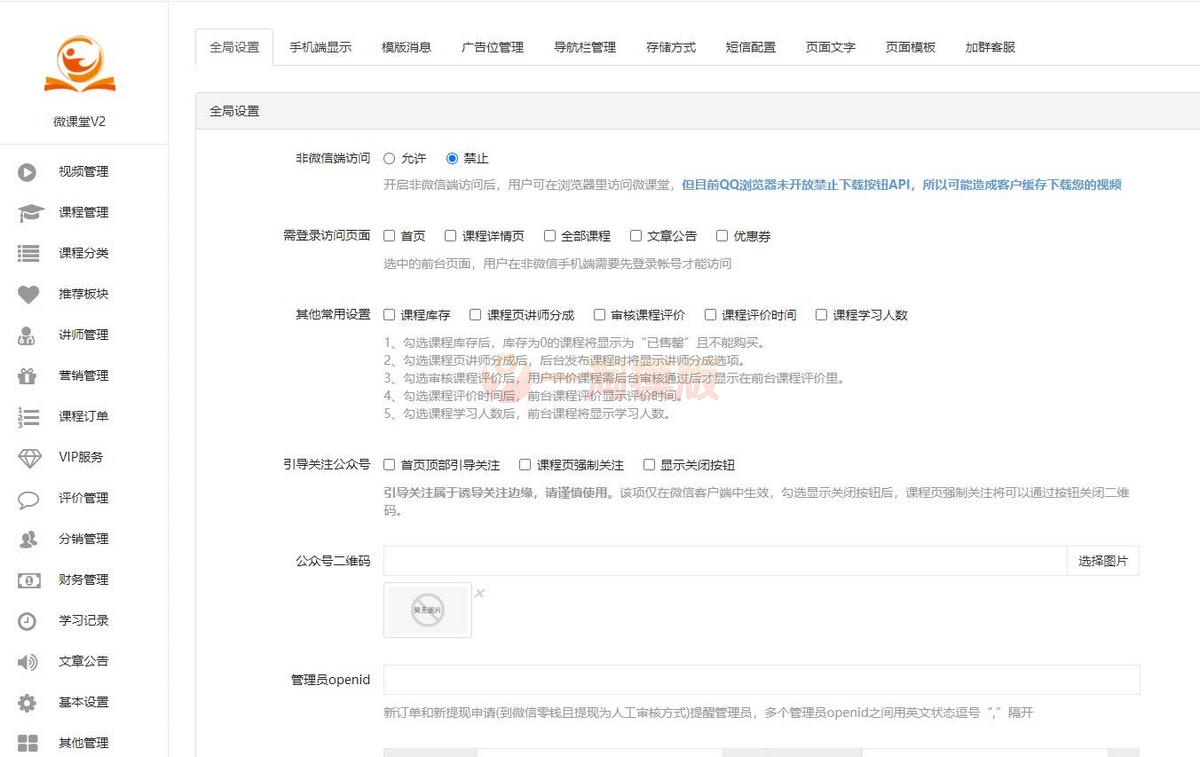
Task: Open 视频管理 play icon in sidebar
Action: 30,171
